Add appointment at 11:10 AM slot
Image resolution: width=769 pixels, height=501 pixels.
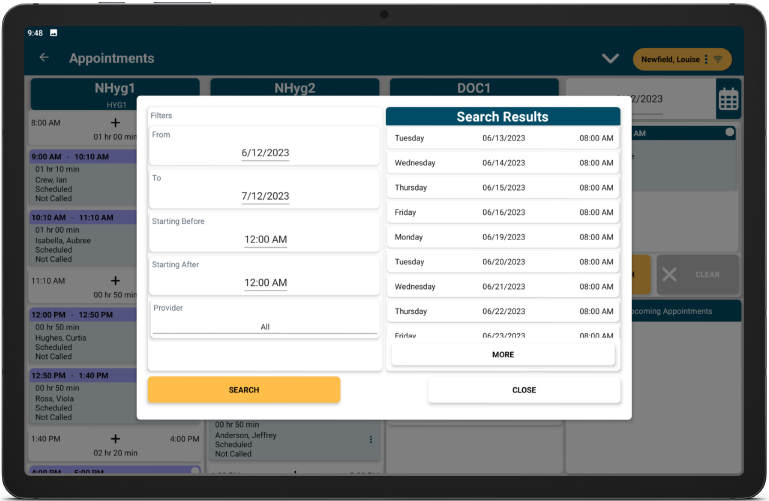point(115,281)
